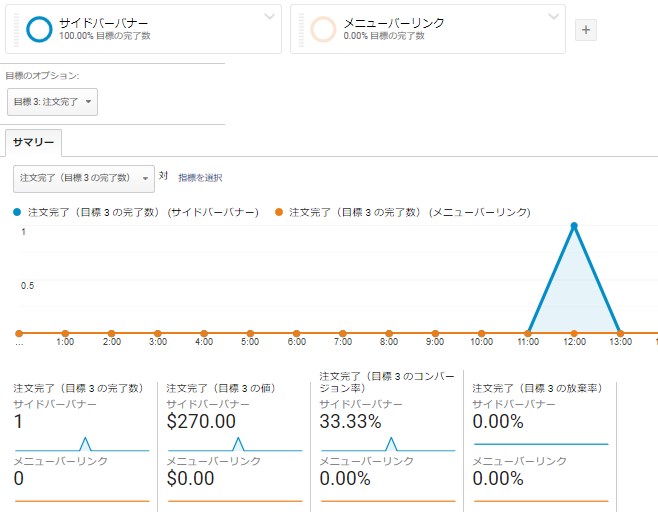Expand the メニューバーリンク segment chevron
The height and width of the screenshot is (523, 658).
[553, 17]
